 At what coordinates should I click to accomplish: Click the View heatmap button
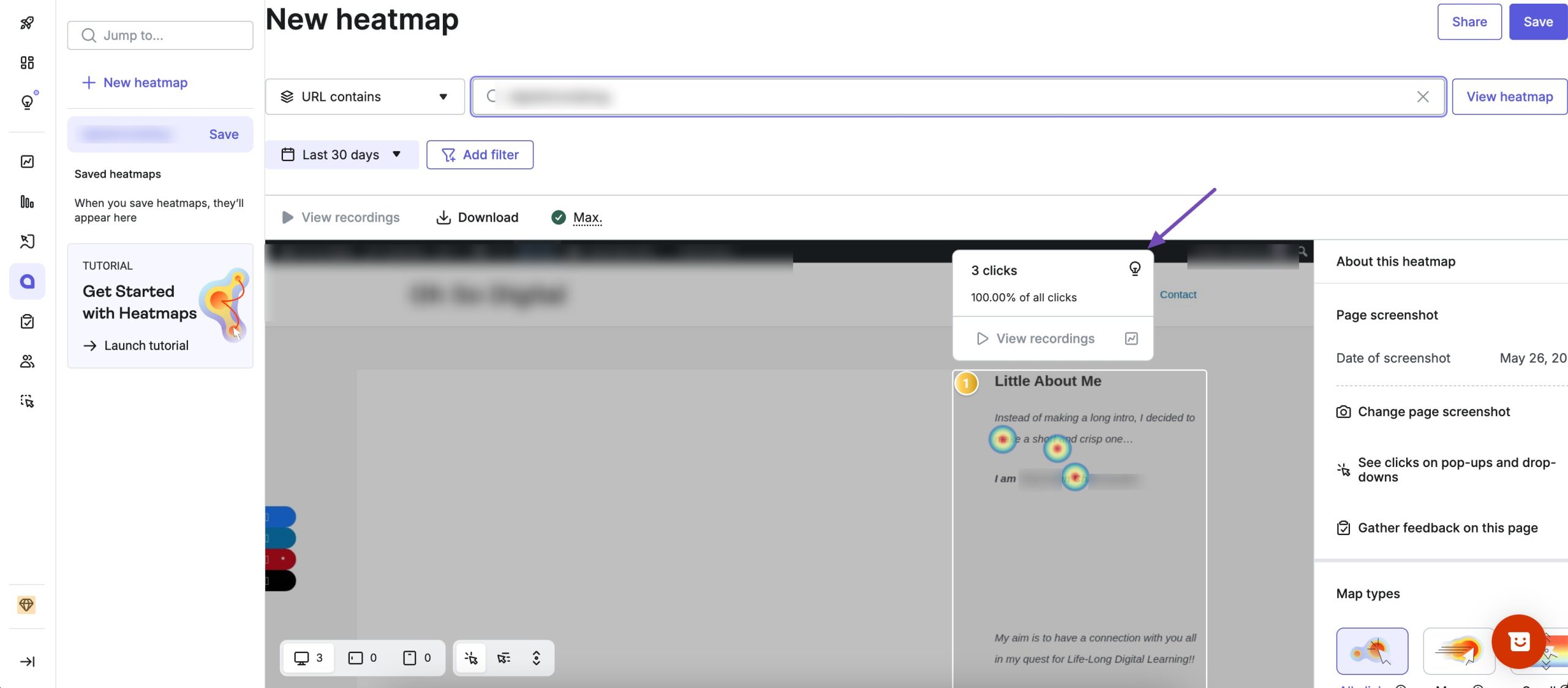tap(1509, 97)
